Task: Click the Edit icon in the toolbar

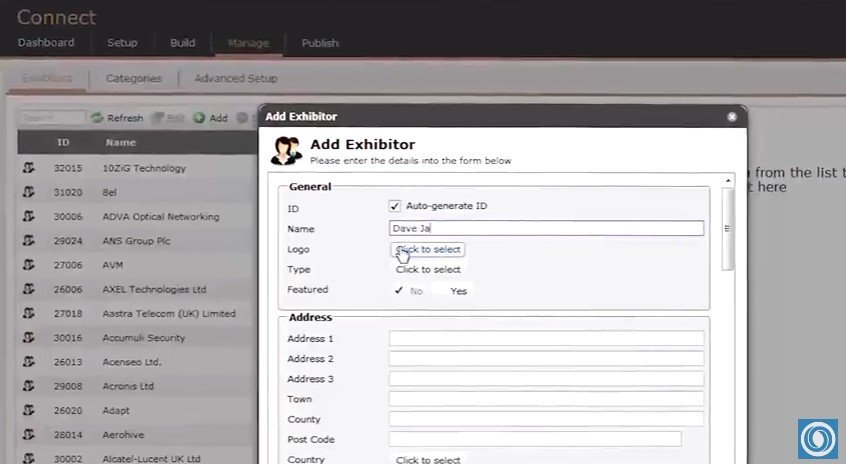Action: pyautogui.click(x=158, y=118)
